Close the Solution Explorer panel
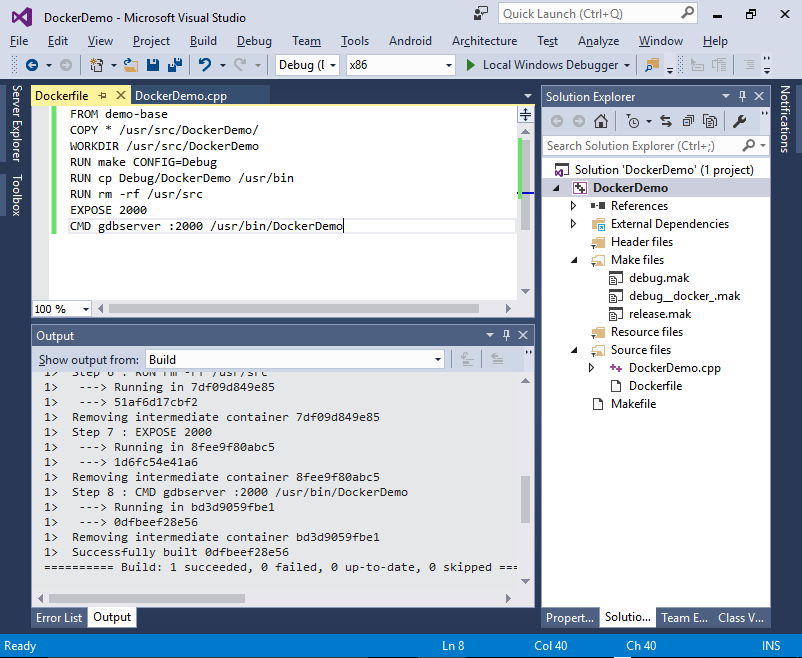This screenshot has height=658, width=802. (x=759, y=96)
